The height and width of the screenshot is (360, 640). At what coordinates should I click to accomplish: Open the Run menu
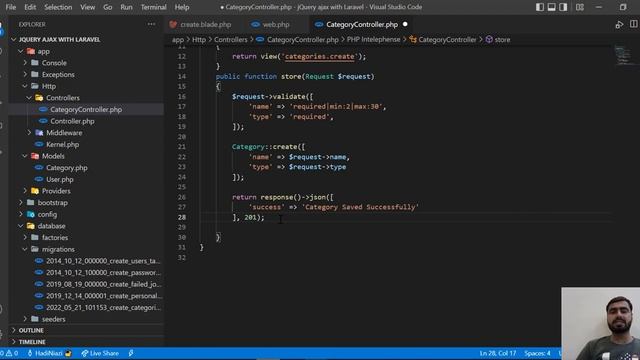point(126,7)
